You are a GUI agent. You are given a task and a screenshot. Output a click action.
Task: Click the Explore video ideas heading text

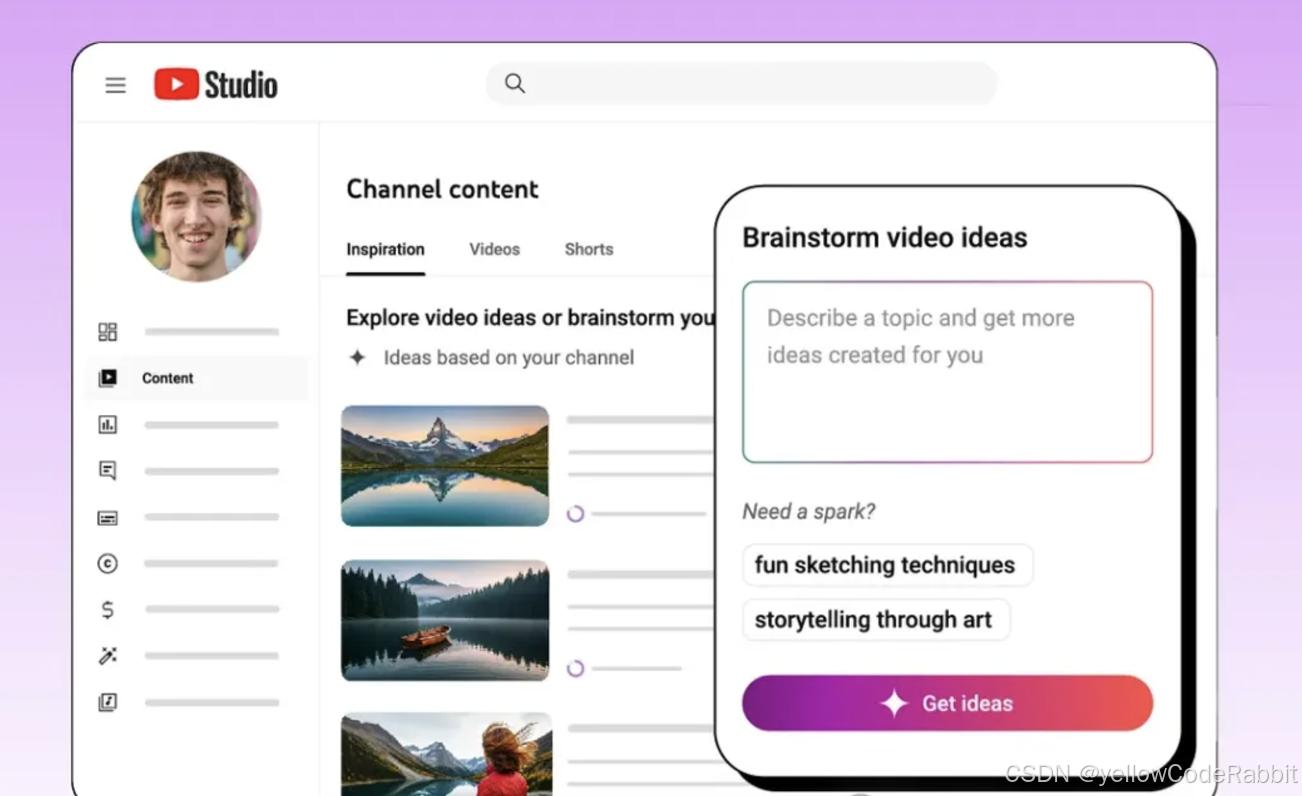pyautogui.click(x=530, y=318)
